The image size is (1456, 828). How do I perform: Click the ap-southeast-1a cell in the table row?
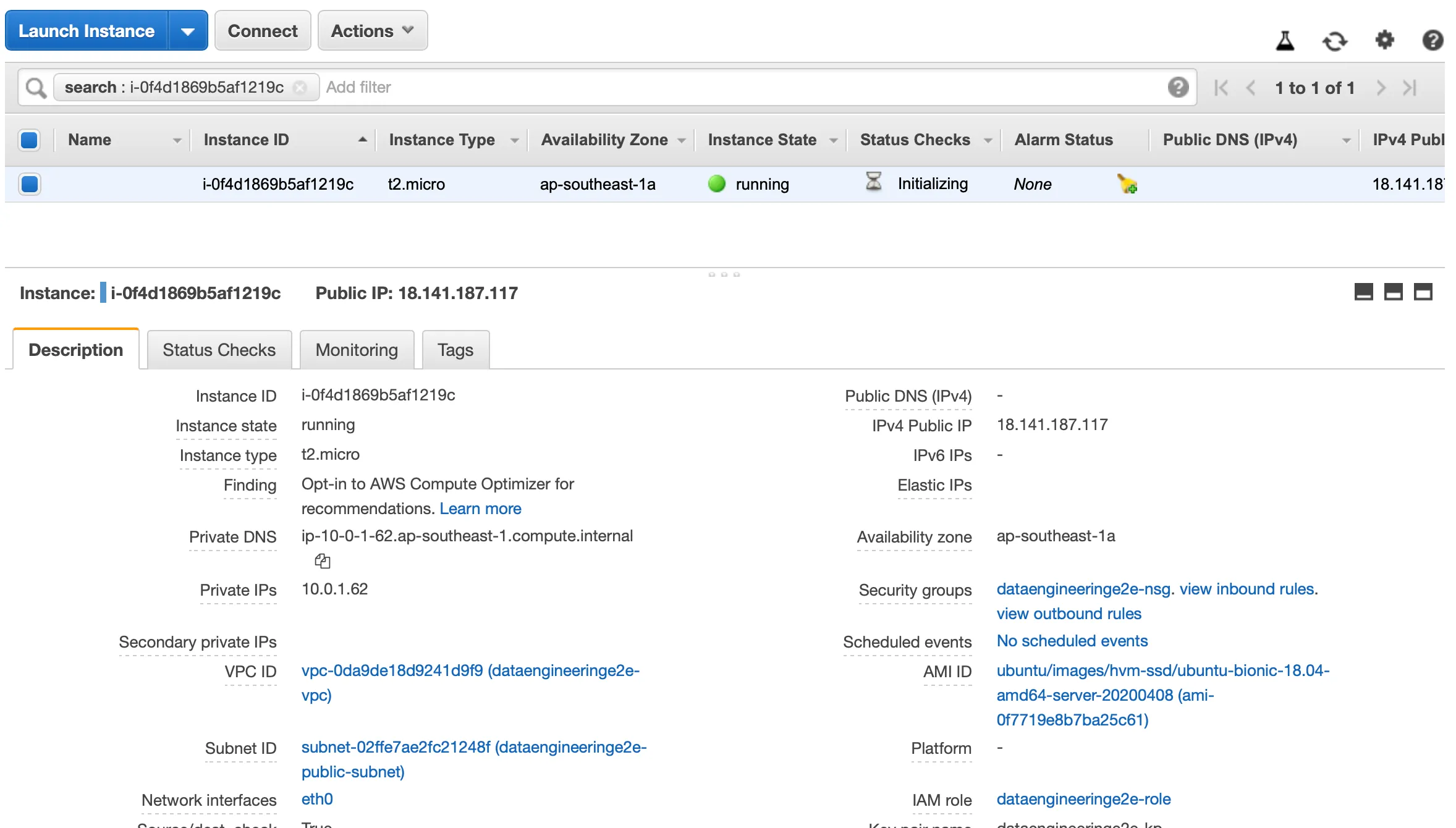(597, 184)
